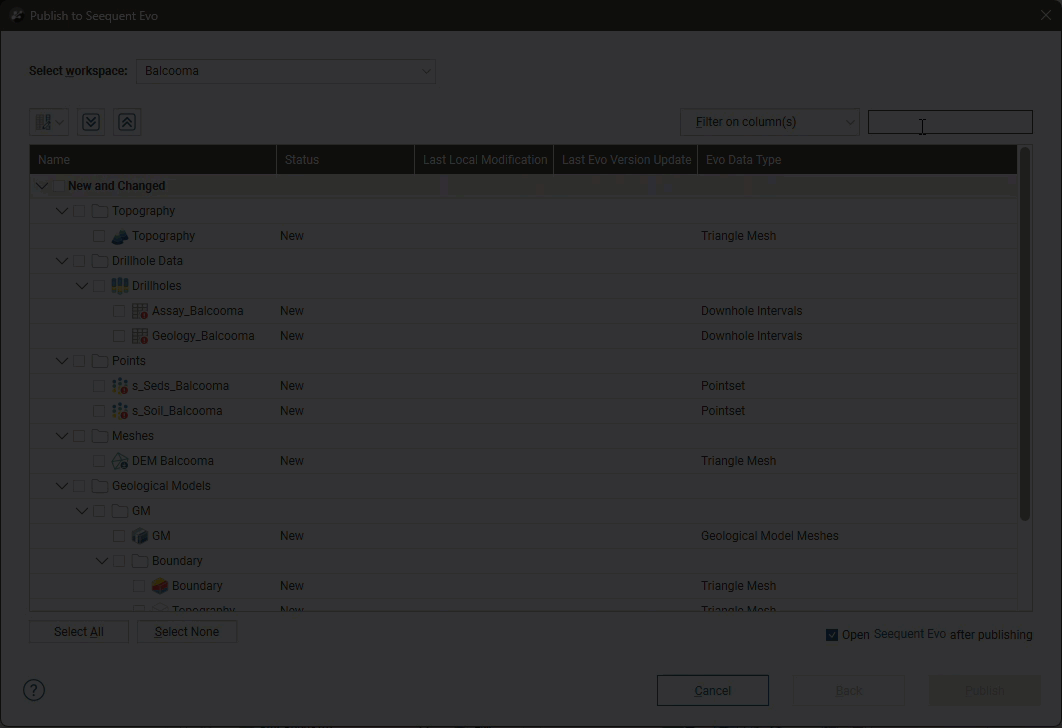This screenshot has height=728, width=1062.
Task: Collapse the New and Changed group
Action: pyautogui.click(x=42, y=186)
